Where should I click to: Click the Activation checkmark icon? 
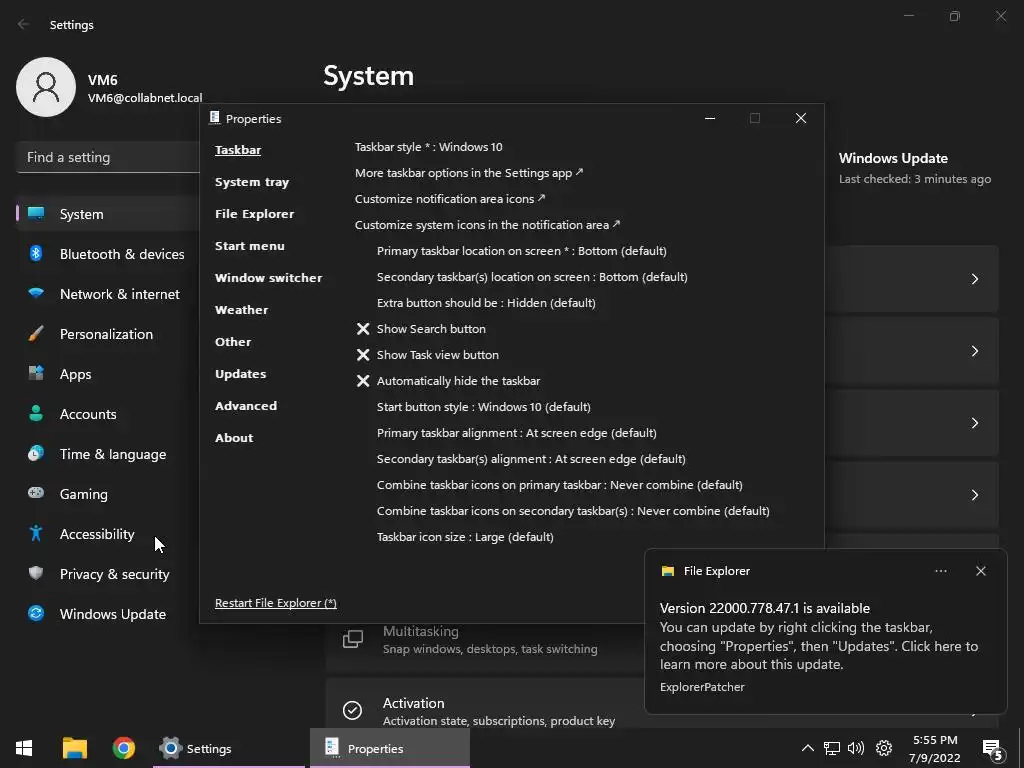pyautogui.click(x=353, y=710)
